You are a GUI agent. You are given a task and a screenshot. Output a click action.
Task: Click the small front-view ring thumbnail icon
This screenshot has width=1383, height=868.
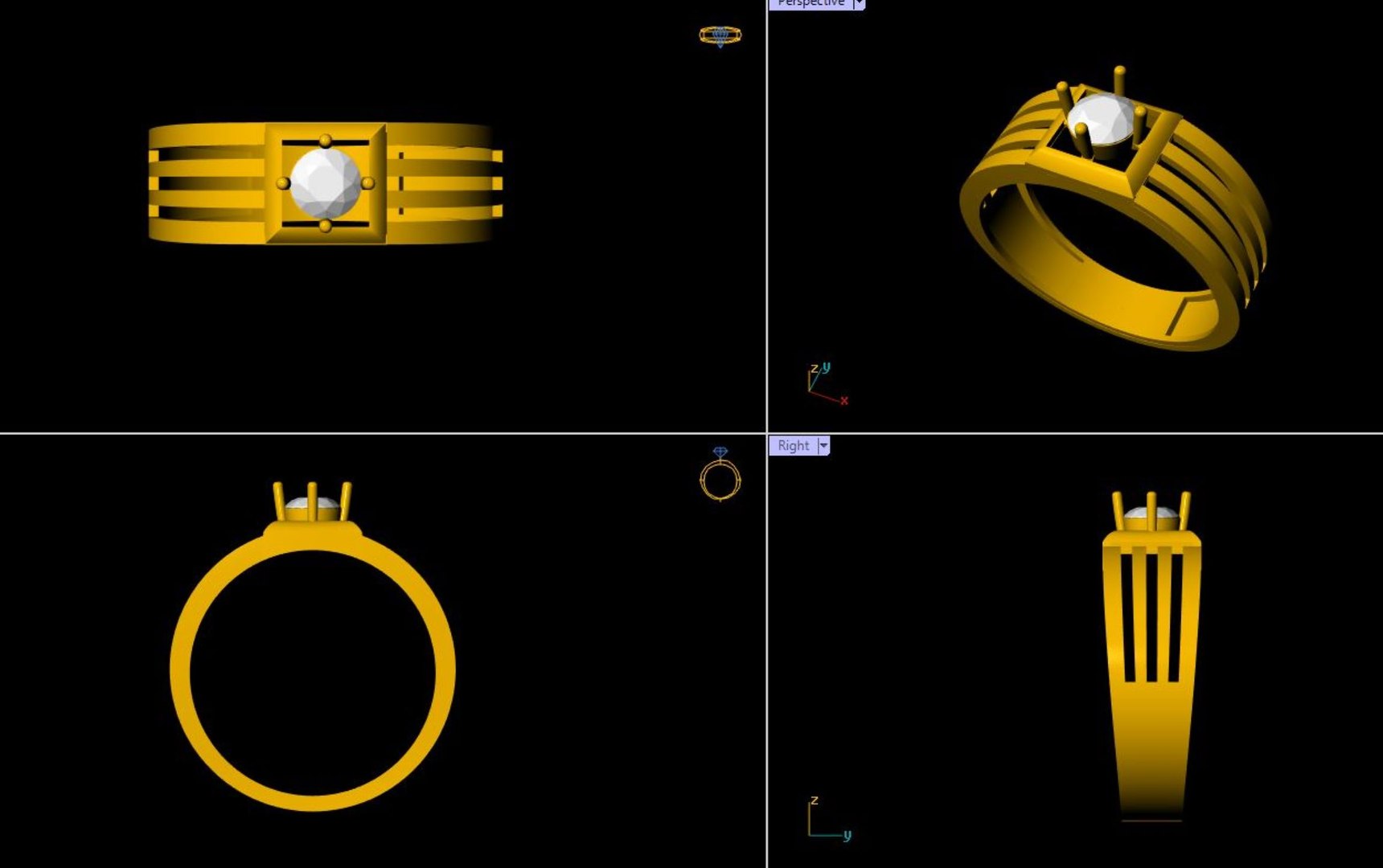click(720, 474)
